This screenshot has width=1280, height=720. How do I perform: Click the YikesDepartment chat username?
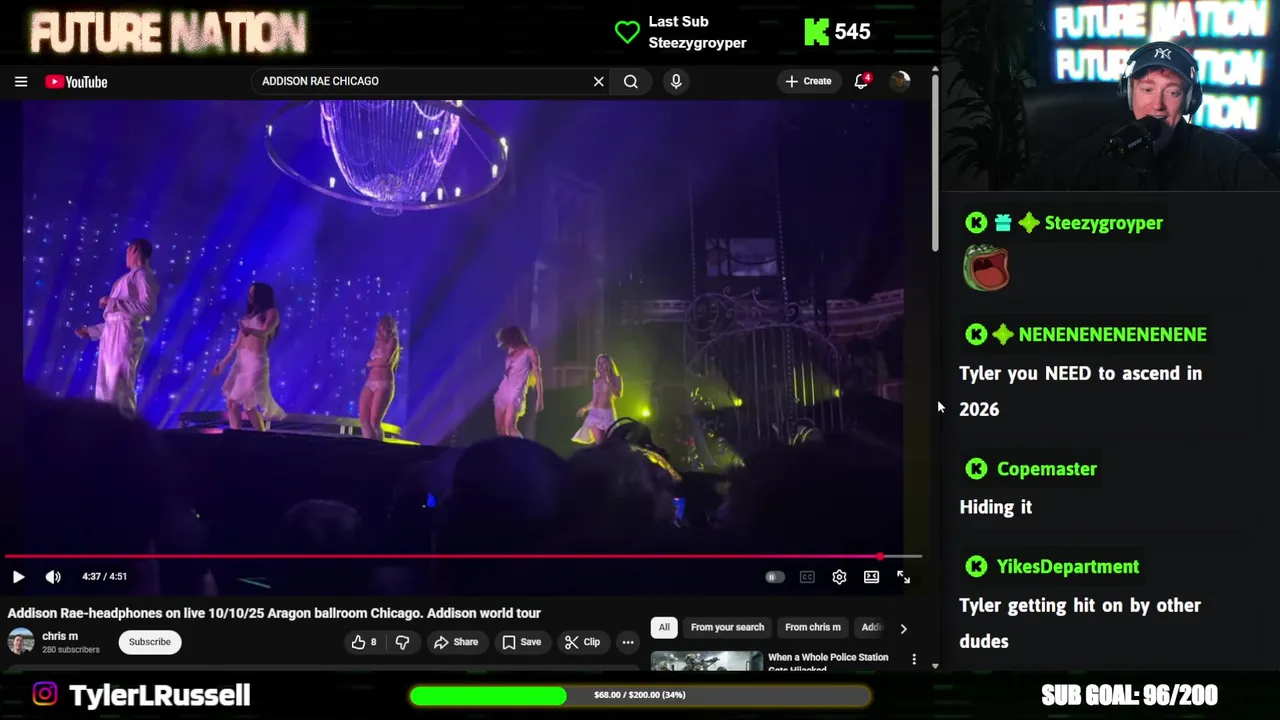point(1067,567)
